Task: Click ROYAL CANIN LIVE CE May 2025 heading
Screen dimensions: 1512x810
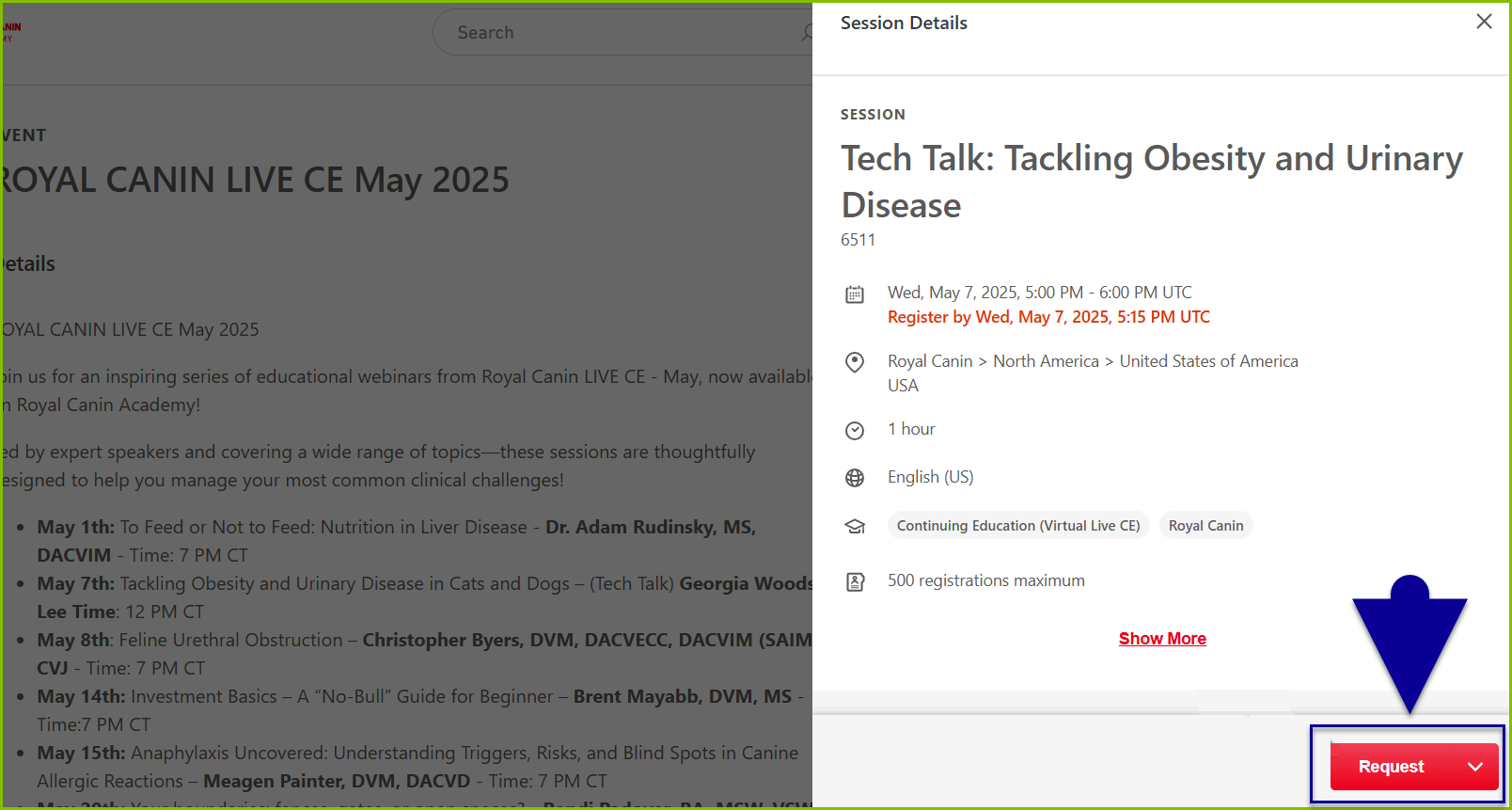Action: (256, 180)
